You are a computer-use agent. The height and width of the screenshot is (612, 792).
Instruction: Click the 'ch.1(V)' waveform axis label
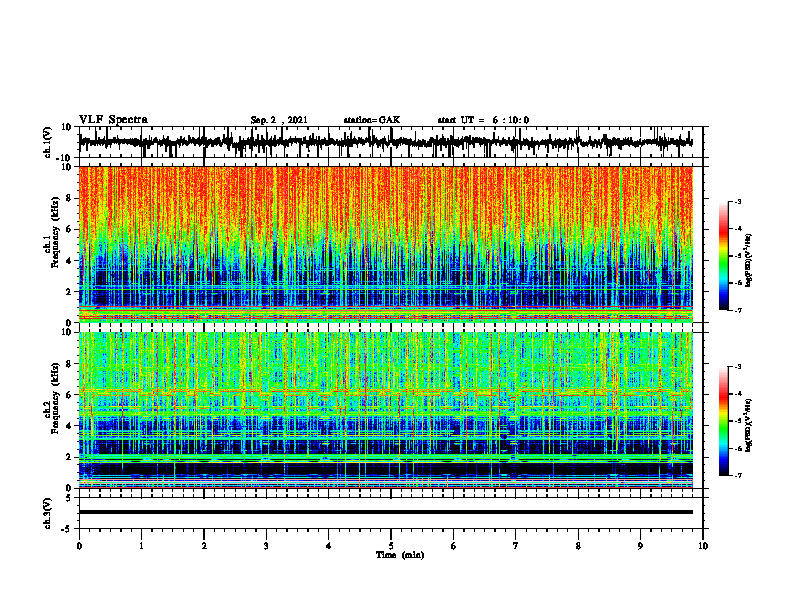click(x=47, y=142)
